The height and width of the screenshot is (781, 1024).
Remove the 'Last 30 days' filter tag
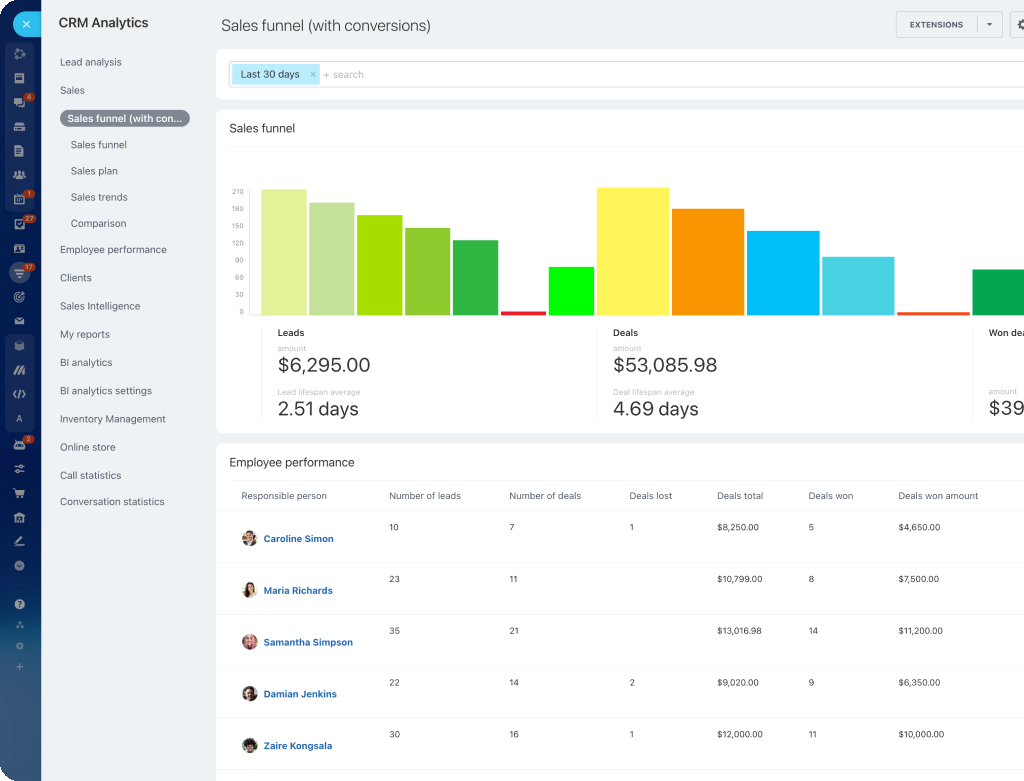(x=312, y=75)
